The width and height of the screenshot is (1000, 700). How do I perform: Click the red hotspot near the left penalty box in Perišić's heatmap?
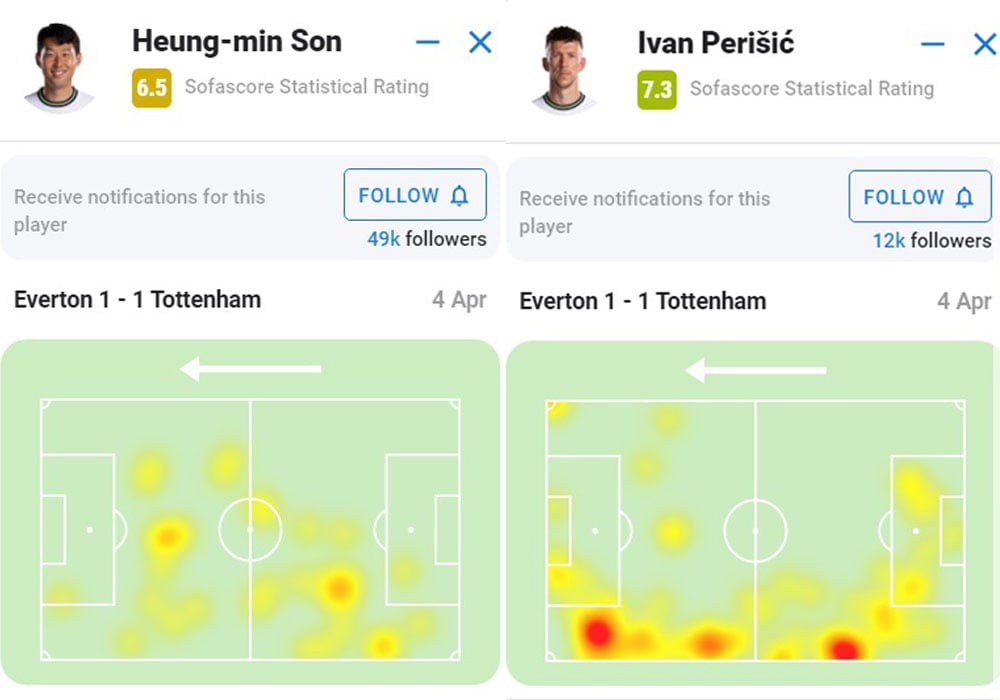598,631
